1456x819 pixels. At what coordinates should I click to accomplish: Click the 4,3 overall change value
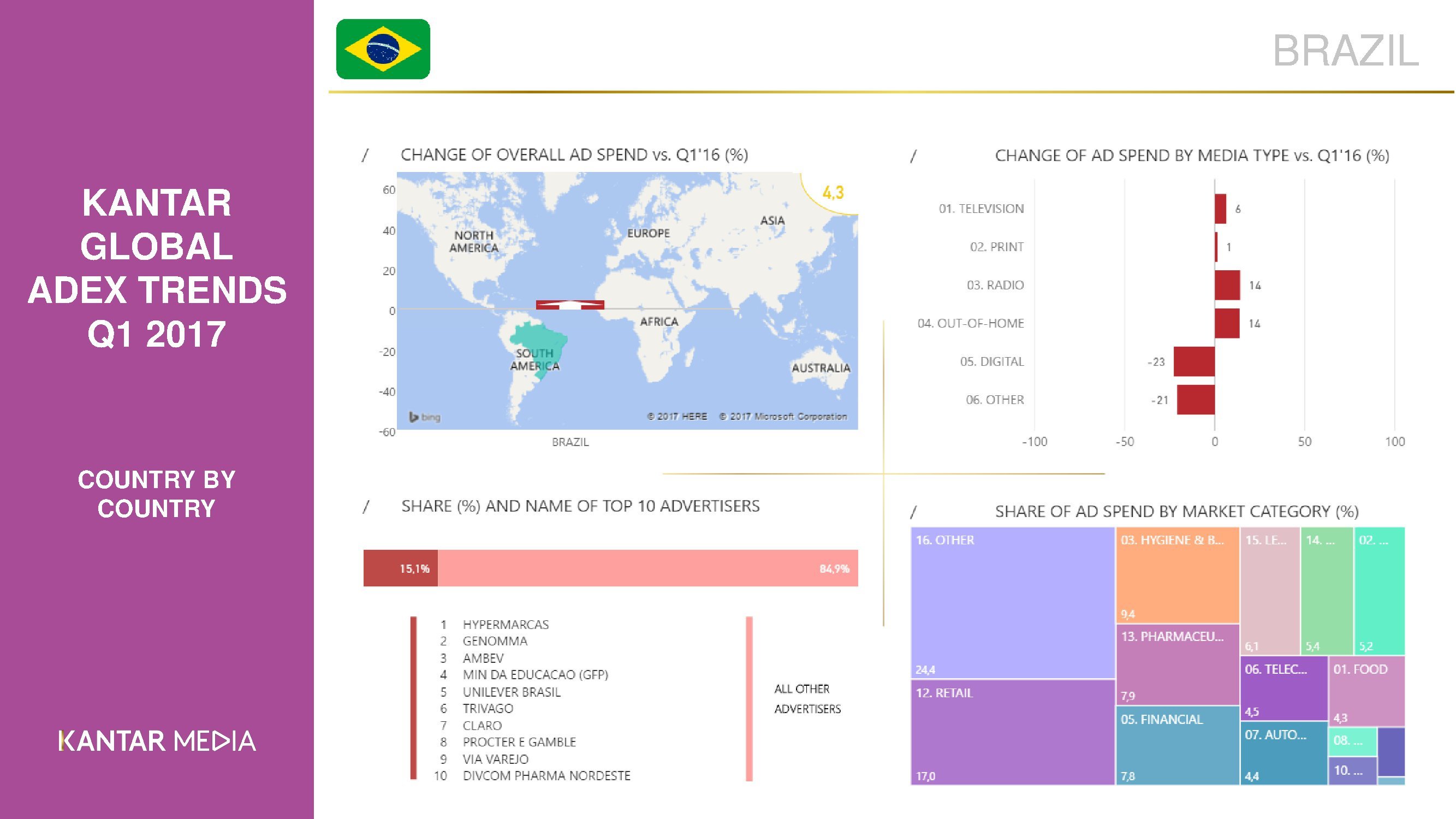833,193
